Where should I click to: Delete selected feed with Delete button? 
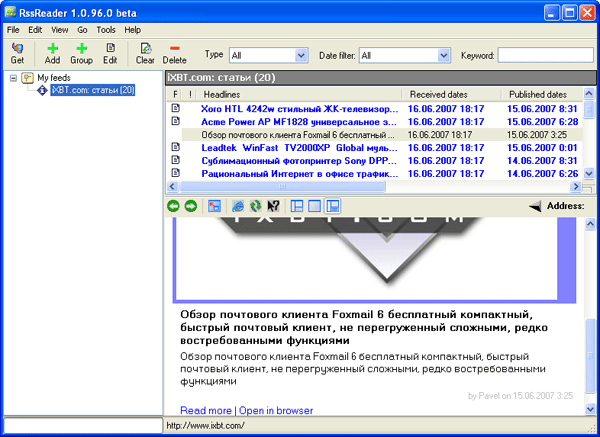tap(174, 54)
